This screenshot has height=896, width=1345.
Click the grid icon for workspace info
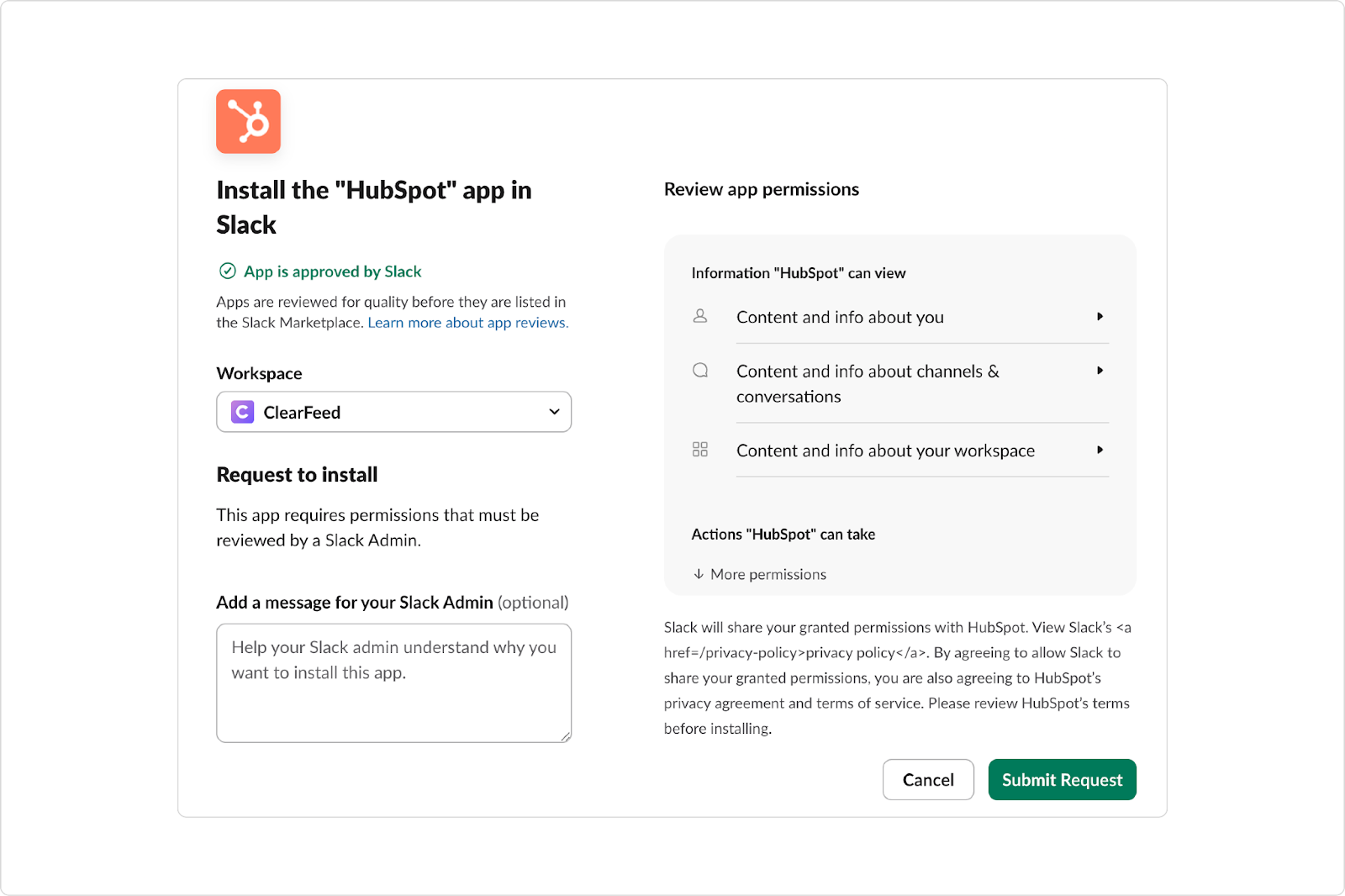point(700,450)
